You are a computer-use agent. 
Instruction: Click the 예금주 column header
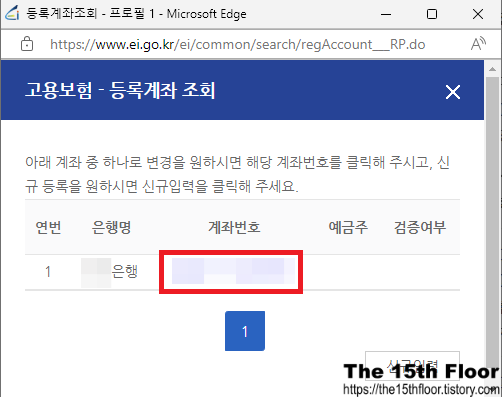(x=348, y=227)
